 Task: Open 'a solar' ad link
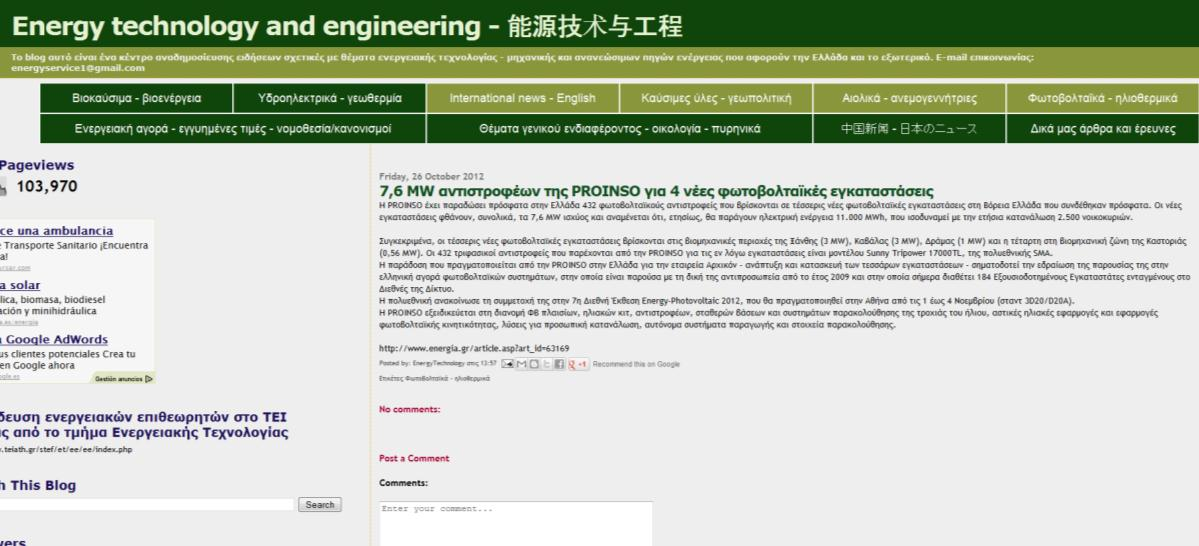[x=21, y=285]
